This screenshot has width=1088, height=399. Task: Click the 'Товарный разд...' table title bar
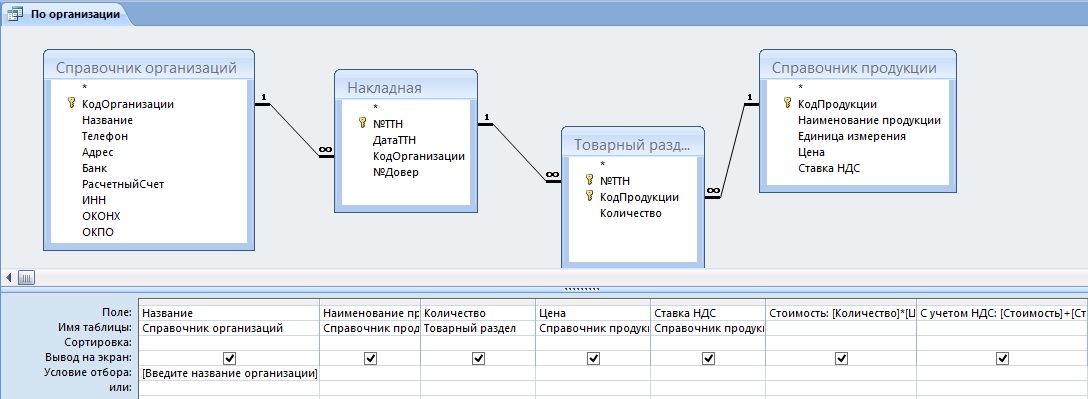(x=632, y=144)
